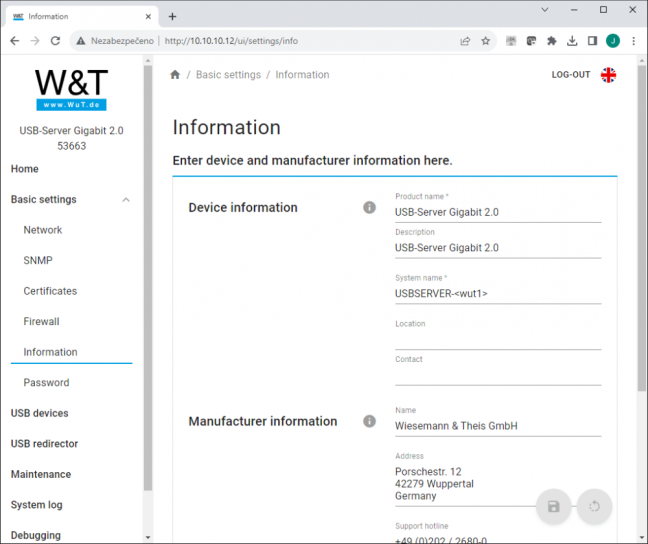Open USB redirector section
Screen dimensions: 648x544
(44, 444)
